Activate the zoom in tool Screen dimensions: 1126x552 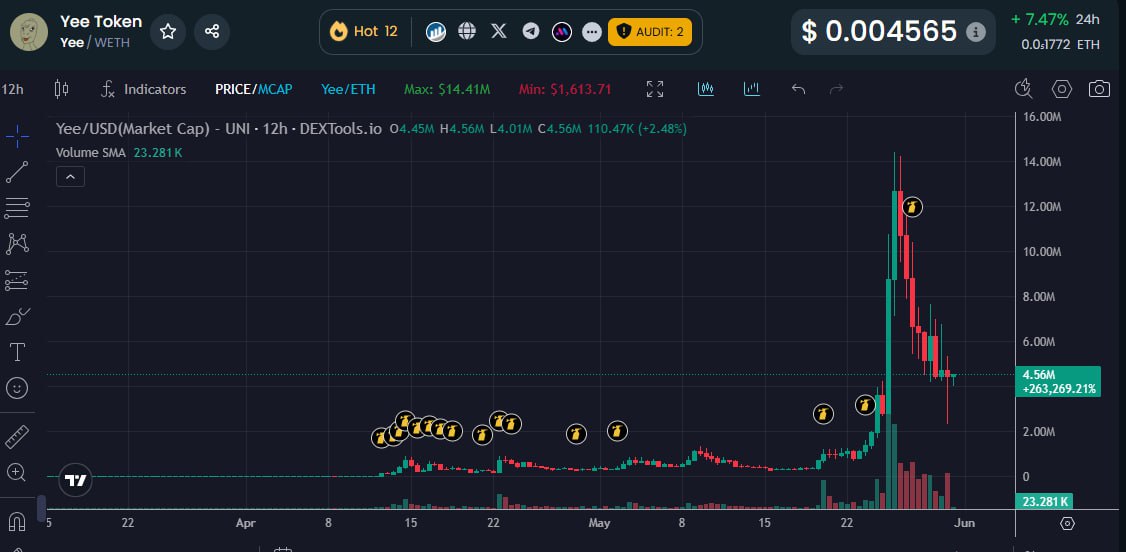(x=17, y=472)
